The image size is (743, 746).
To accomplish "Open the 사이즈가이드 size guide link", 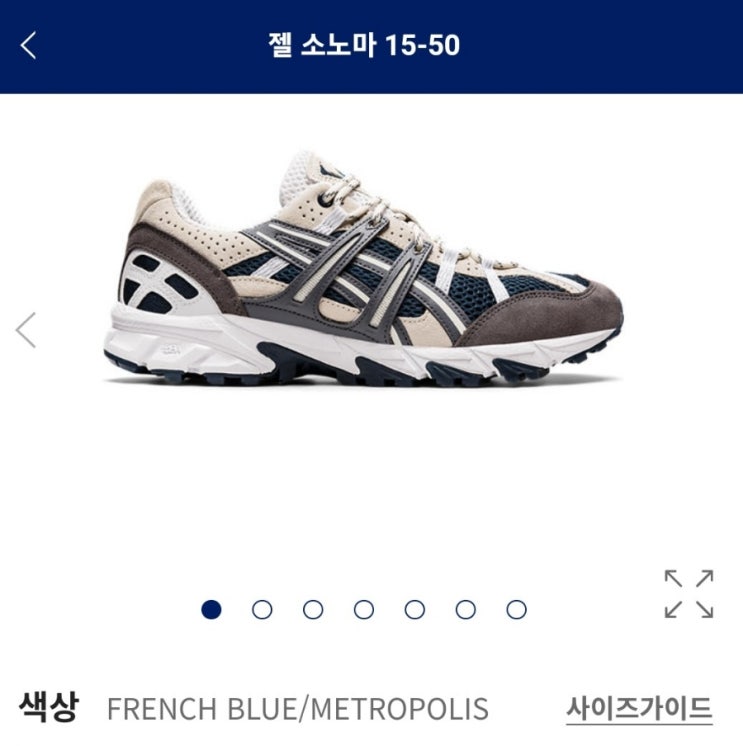I will point(639,709).
